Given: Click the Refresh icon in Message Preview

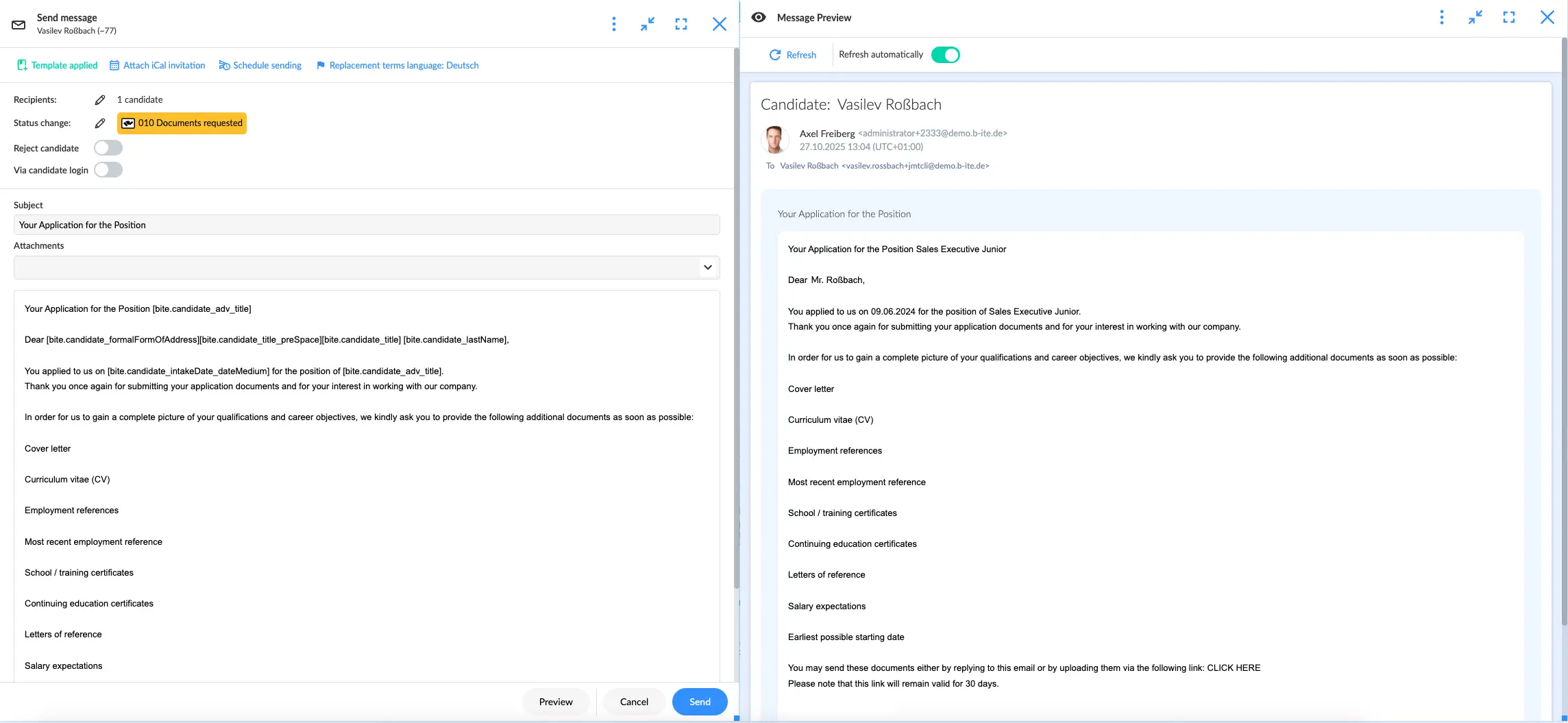Looking at the screenshot, I should [x=775, y=55].
